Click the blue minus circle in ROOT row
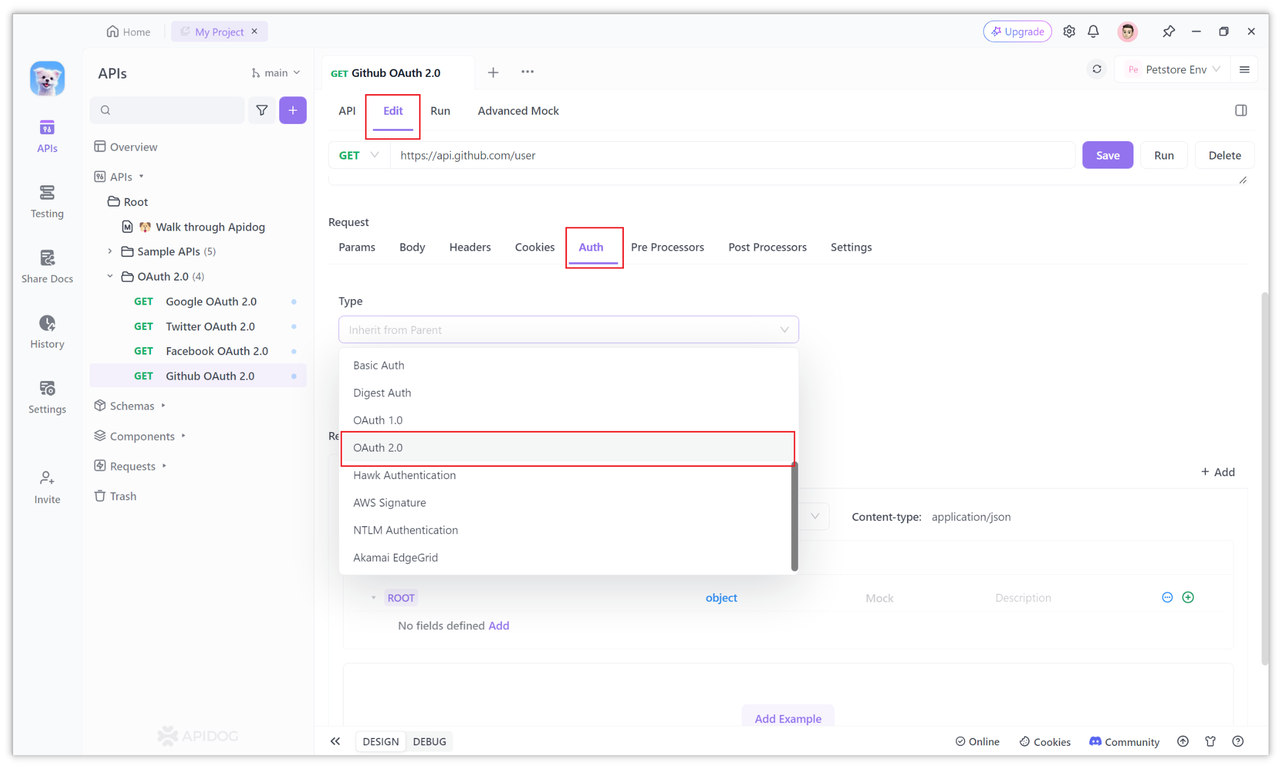Image resolution: width=1280 pixels, height=766 pixels. 1167,597
